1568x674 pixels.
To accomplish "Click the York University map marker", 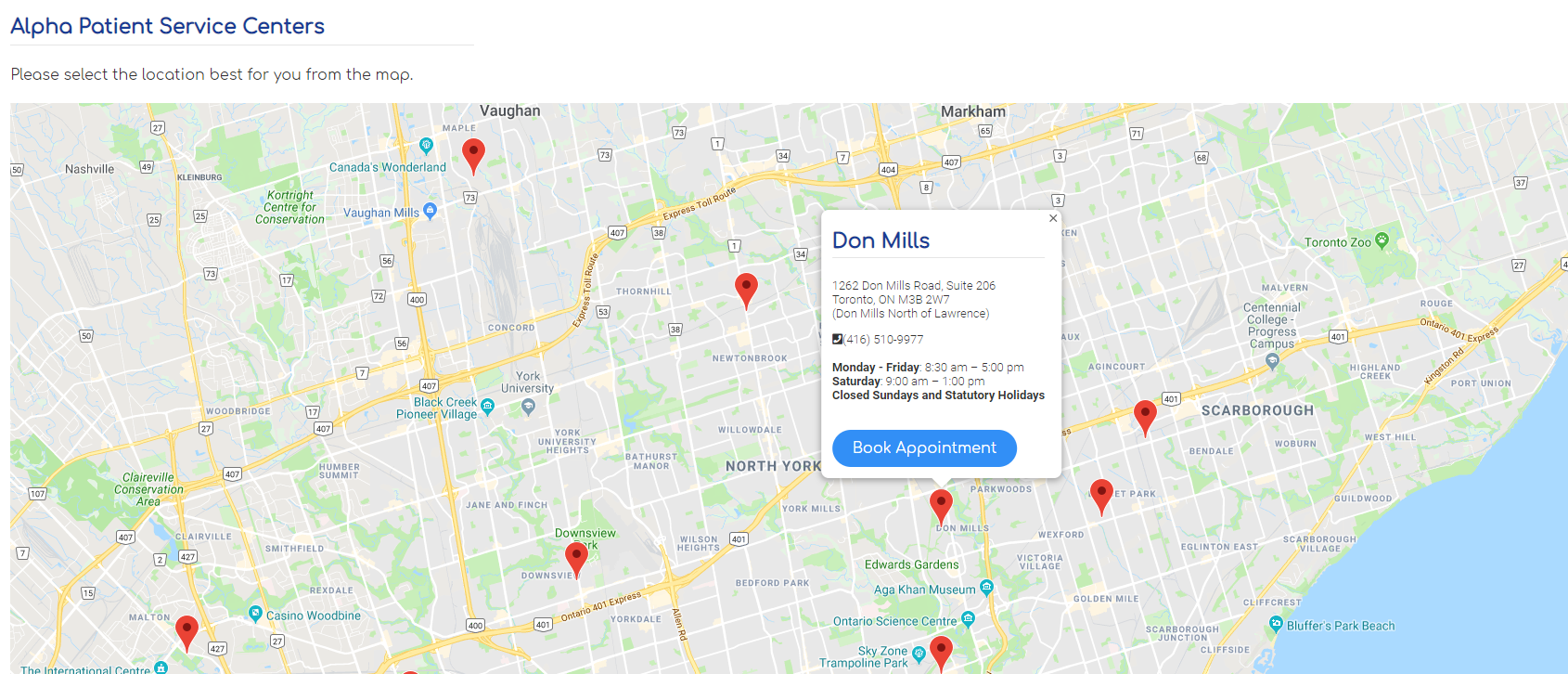I will coord(528,406).
